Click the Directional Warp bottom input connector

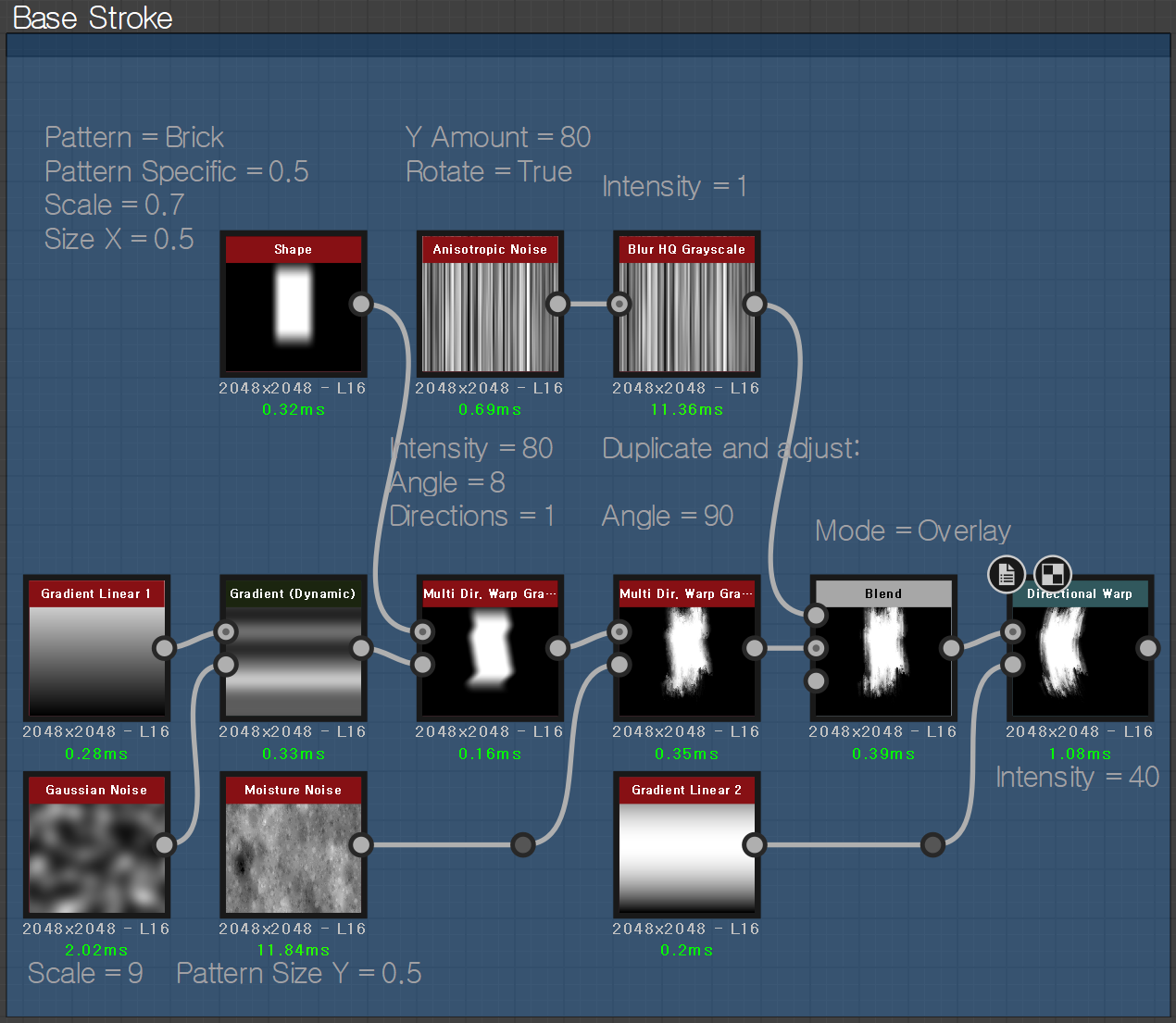1013,665
